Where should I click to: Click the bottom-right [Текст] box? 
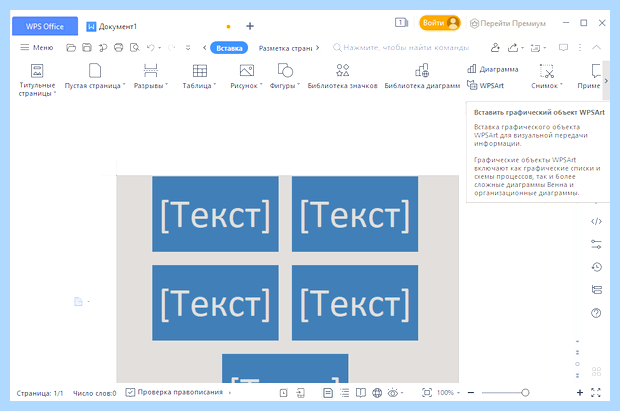point(355,303)
